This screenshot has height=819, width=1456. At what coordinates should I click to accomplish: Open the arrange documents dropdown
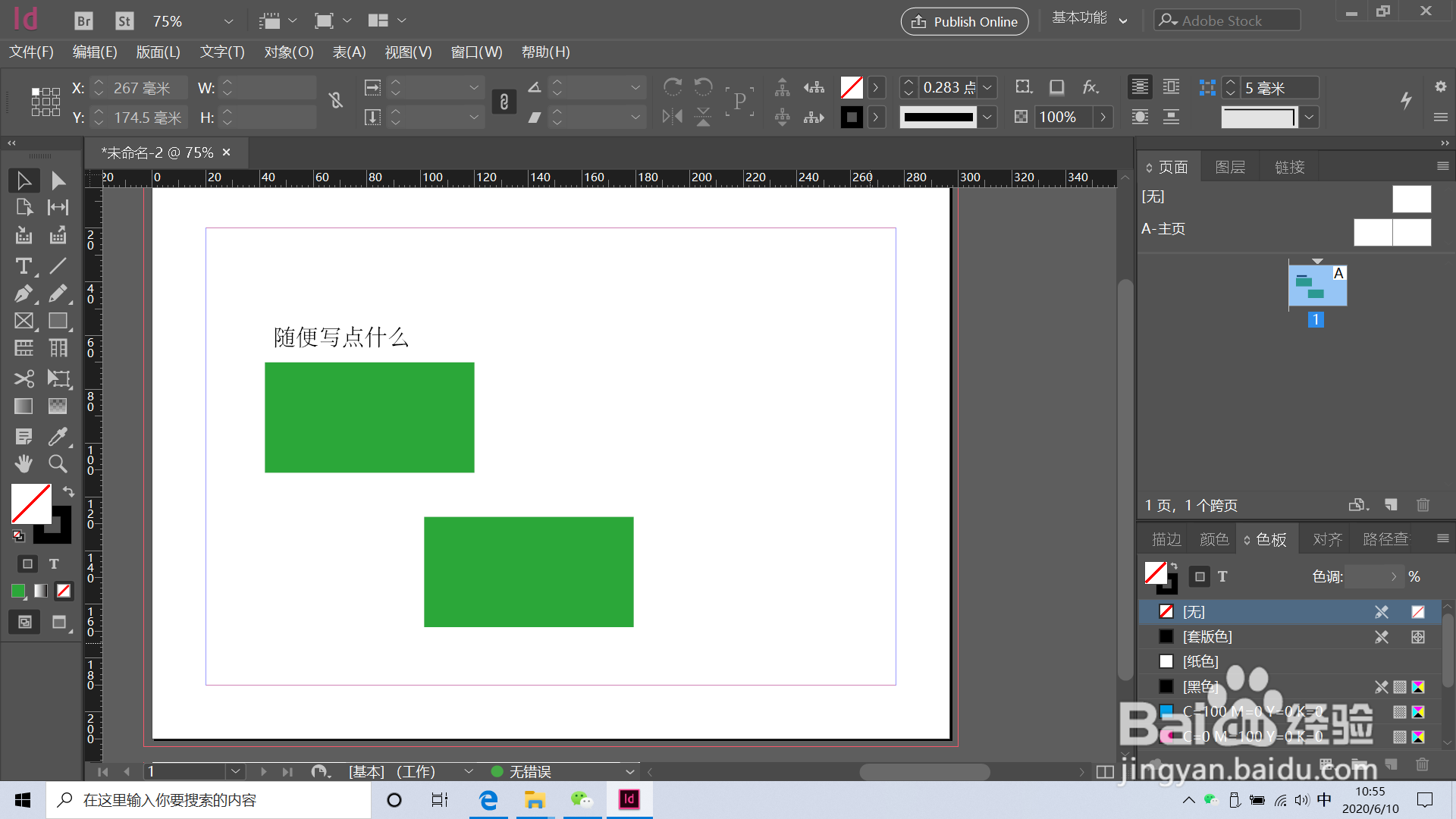(387, 21)
